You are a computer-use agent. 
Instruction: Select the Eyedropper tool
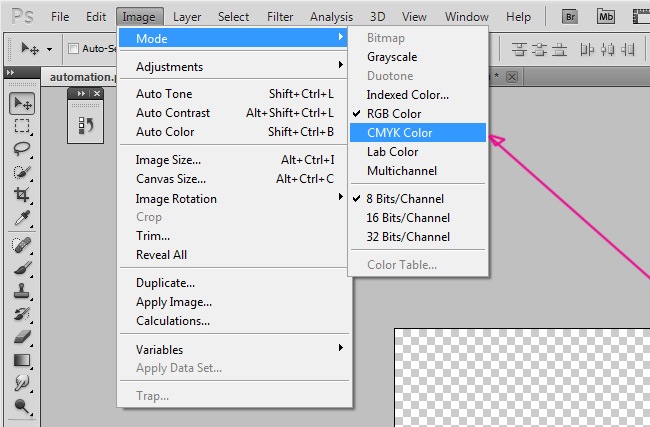point(22,218)
